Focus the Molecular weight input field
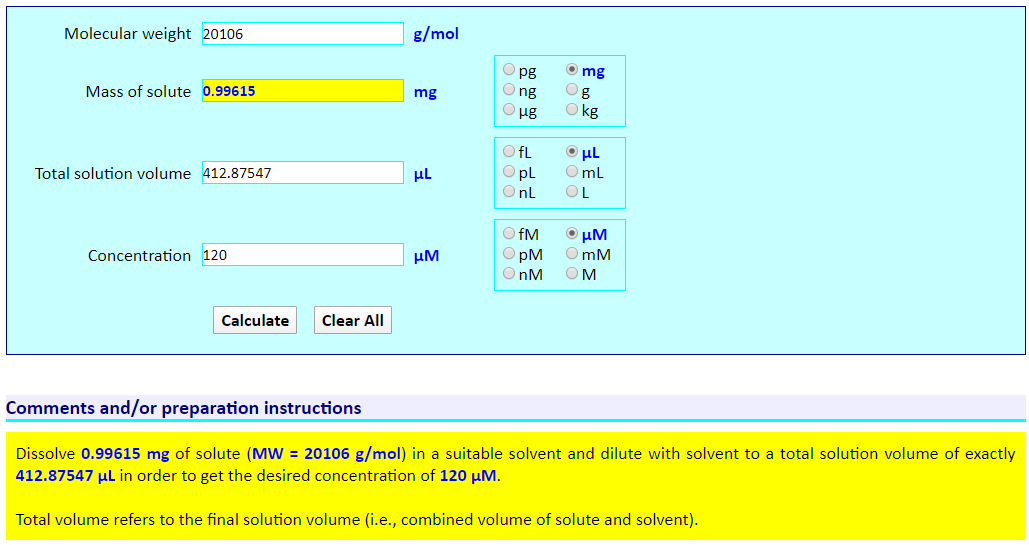 (x=303, y=33)
